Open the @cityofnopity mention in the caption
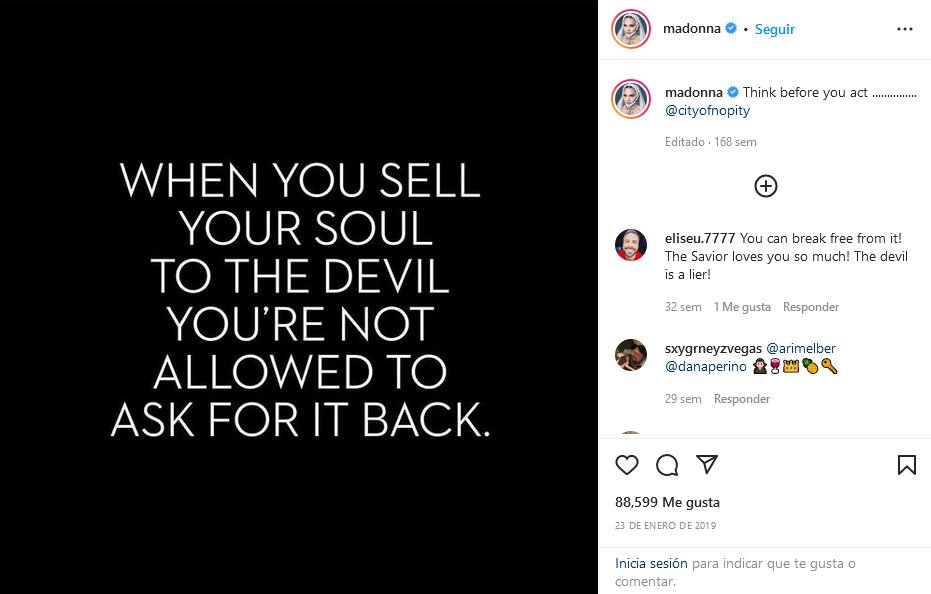Viewport: 931px width, 594px height. 707,111
